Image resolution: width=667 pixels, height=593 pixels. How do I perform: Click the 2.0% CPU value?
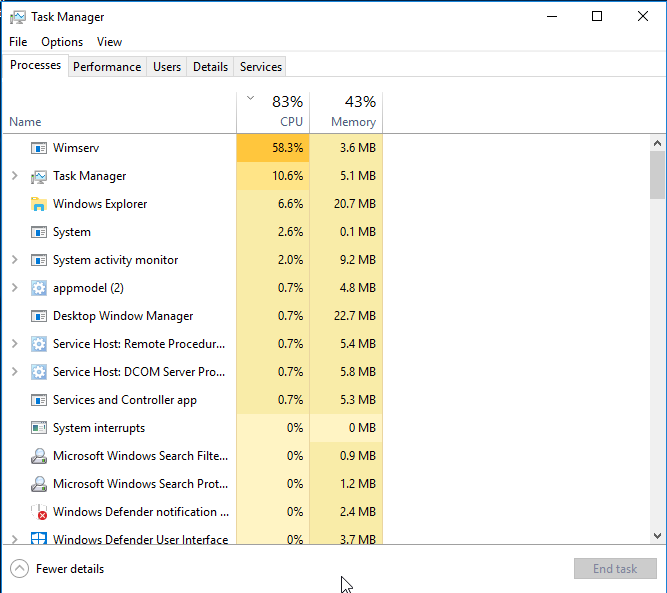291,260
